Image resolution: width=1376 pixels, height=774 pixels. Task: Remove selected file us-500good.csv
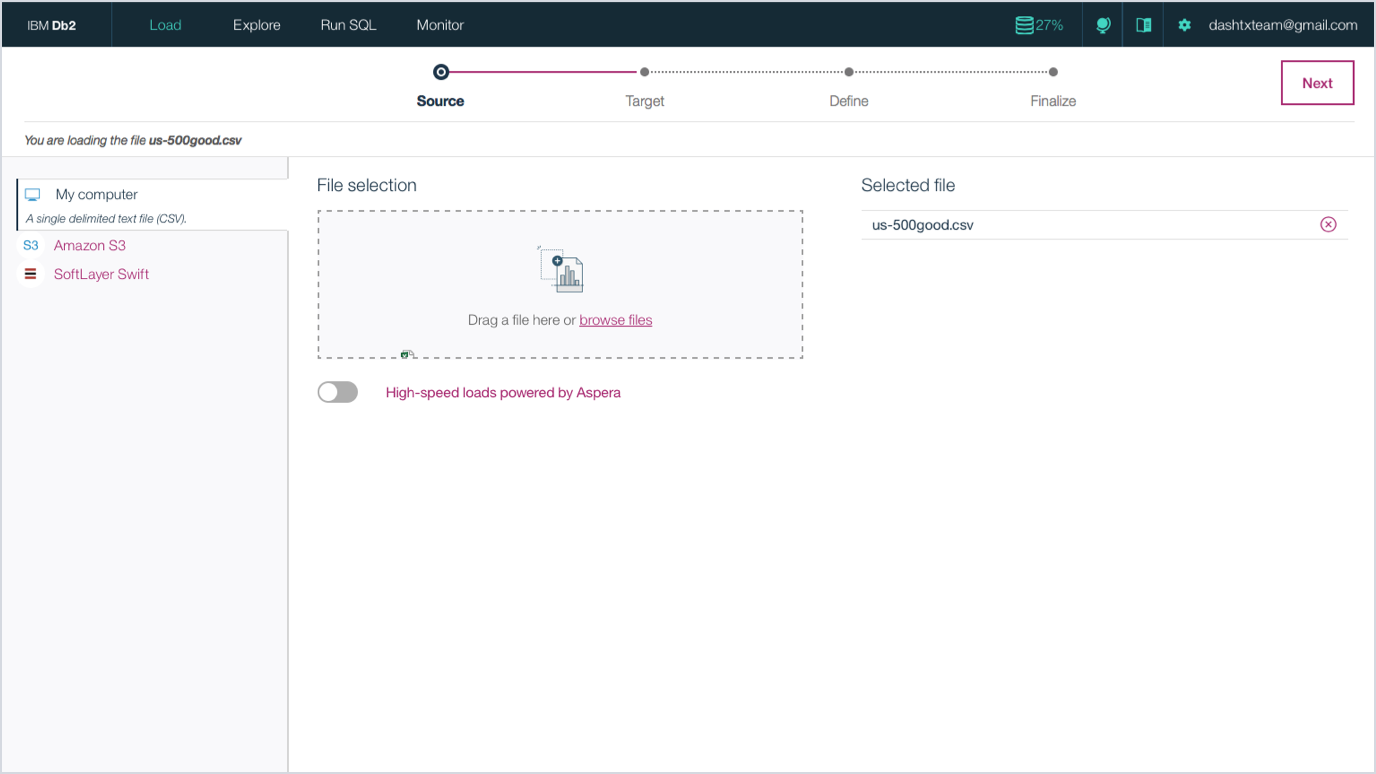pyautogui.click(x=1328, y=224)
